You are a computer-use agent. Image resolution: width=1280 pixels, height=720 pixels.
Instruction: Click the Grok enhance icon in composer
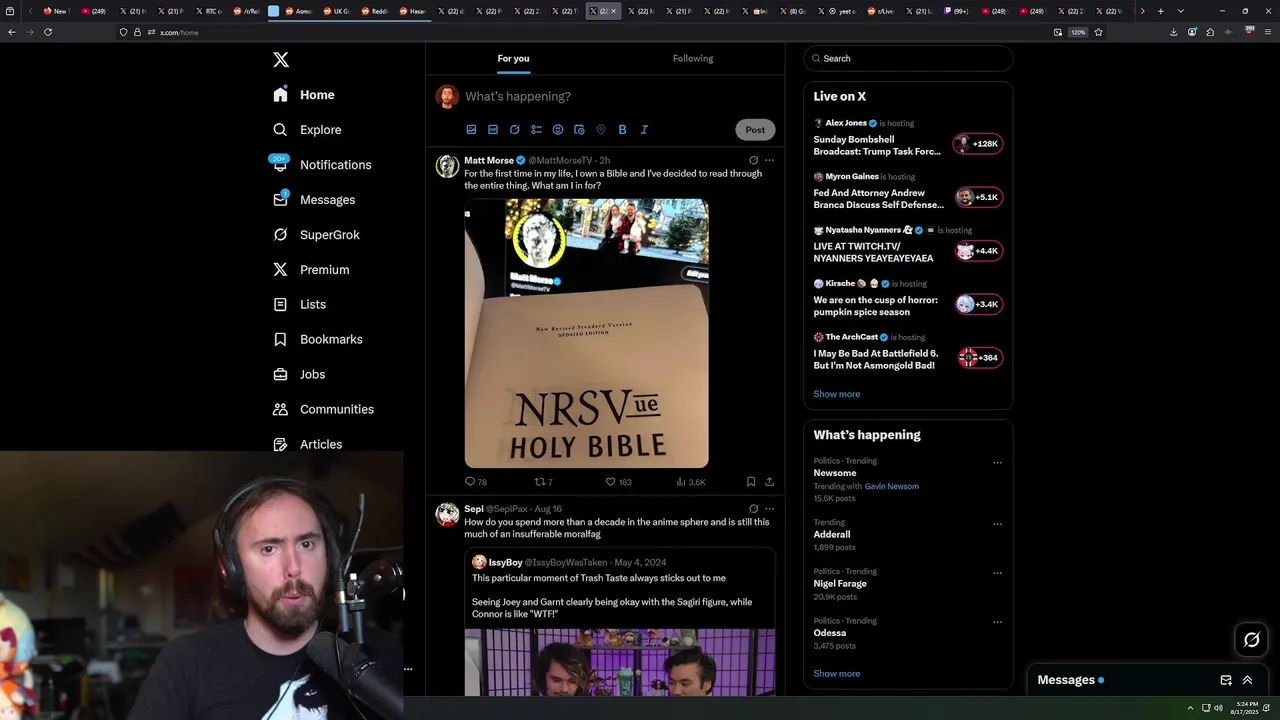coord(515,130)
